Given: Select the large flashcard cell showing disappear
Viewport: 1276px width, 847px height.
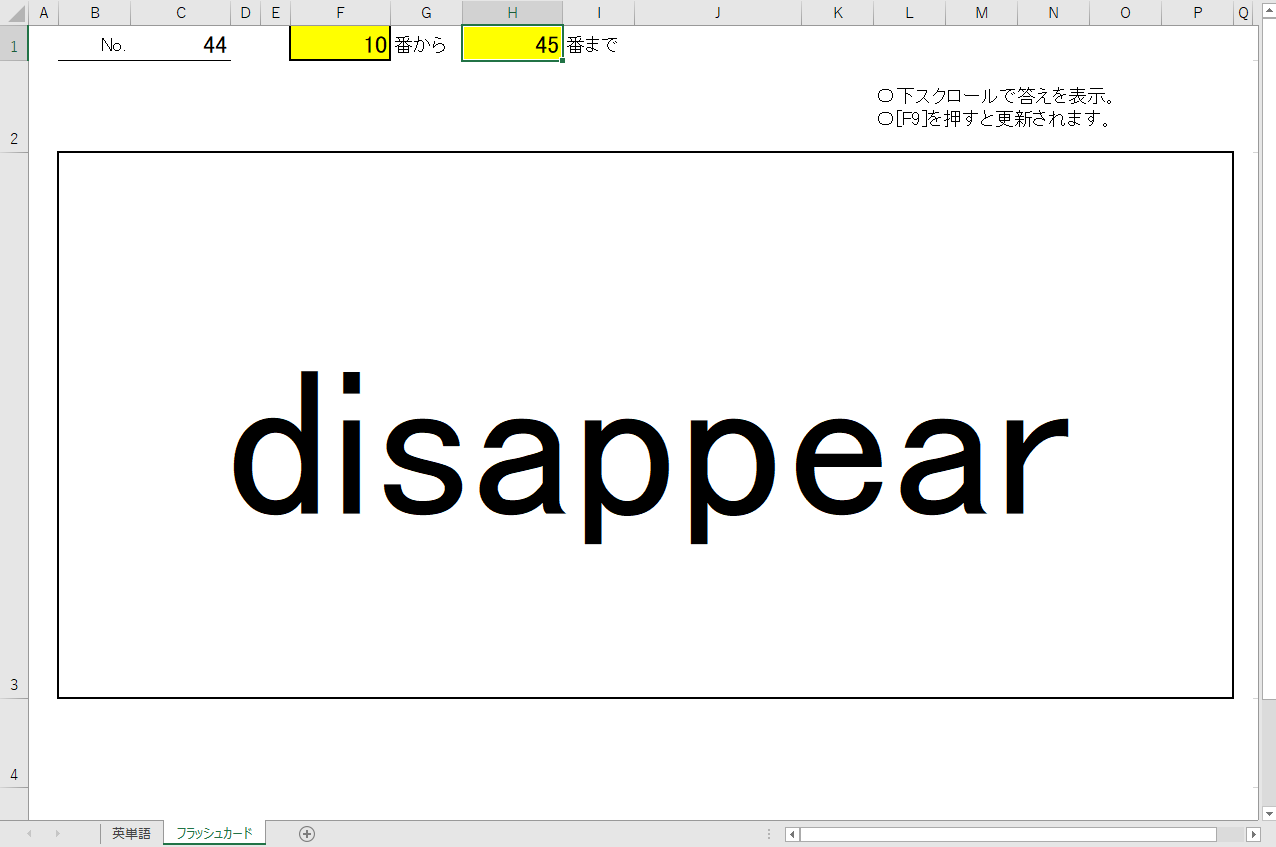Looking at the screenshot, I should tap(645, 425).
